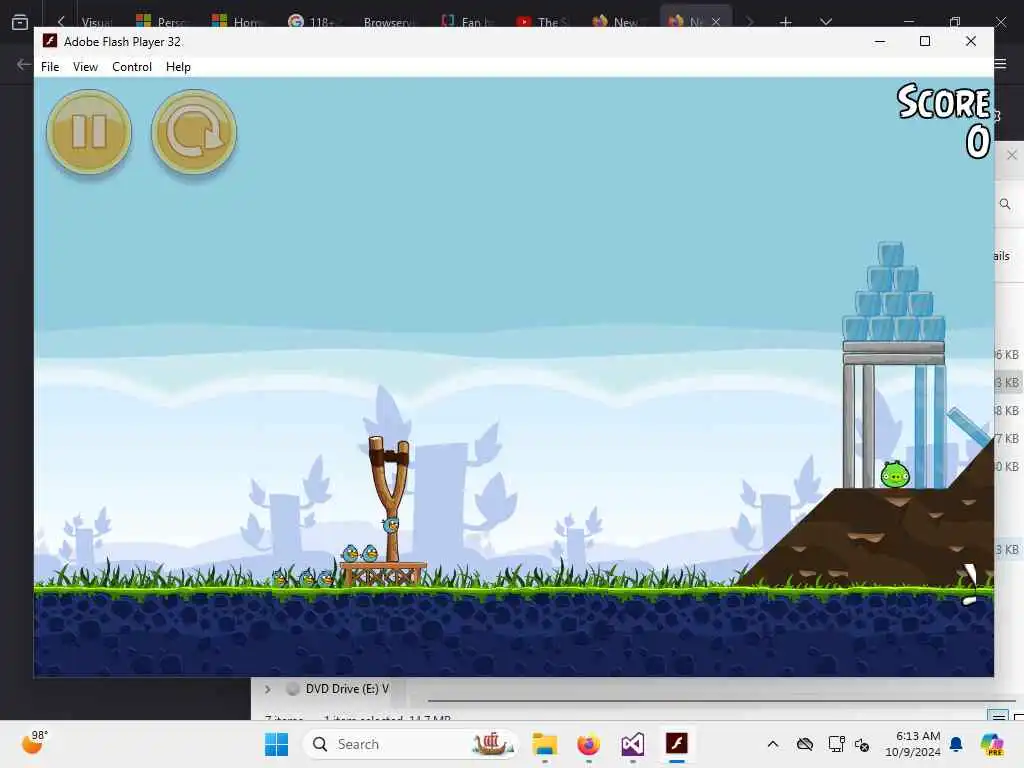Image resolution: width=1024 pixels, height=768 pixels.
Task: Click the top ice block of the pyramid
Action: pos(891,255)
